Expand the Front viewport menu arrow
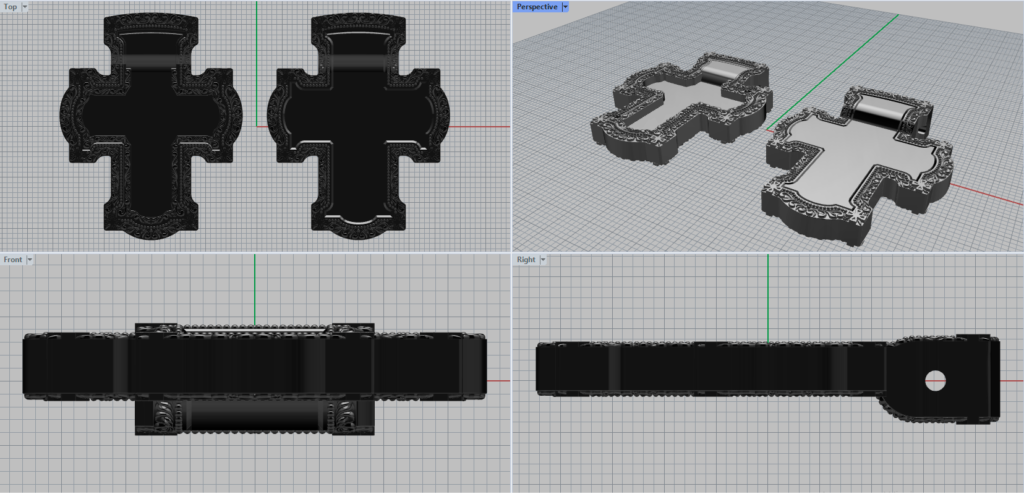The image size is (1024, 494). tap(30, 260)
